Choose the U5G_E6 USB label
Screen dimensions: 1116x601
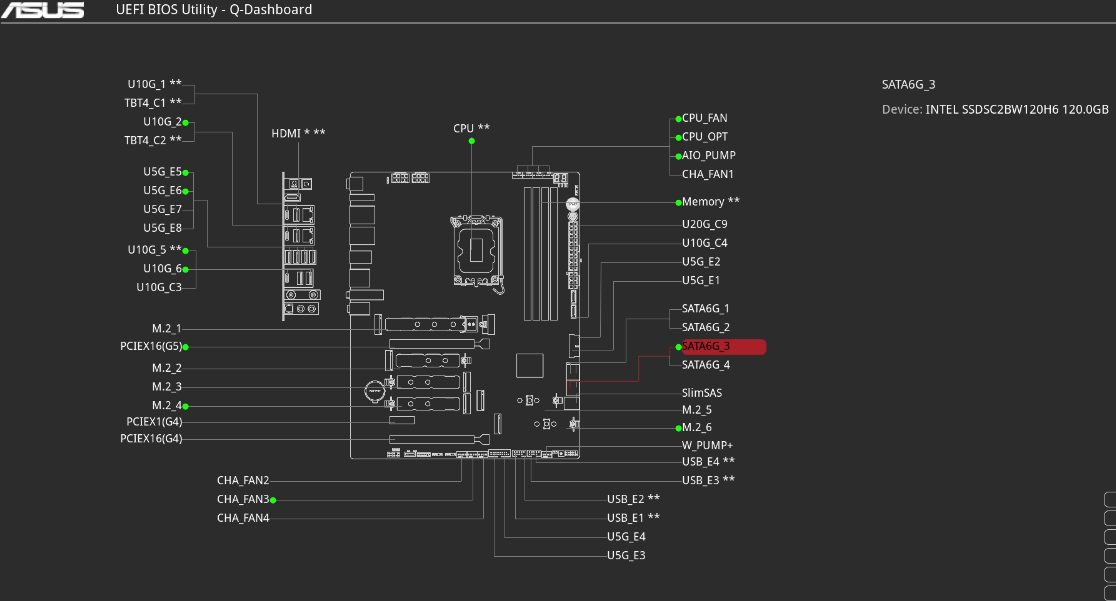162,190
